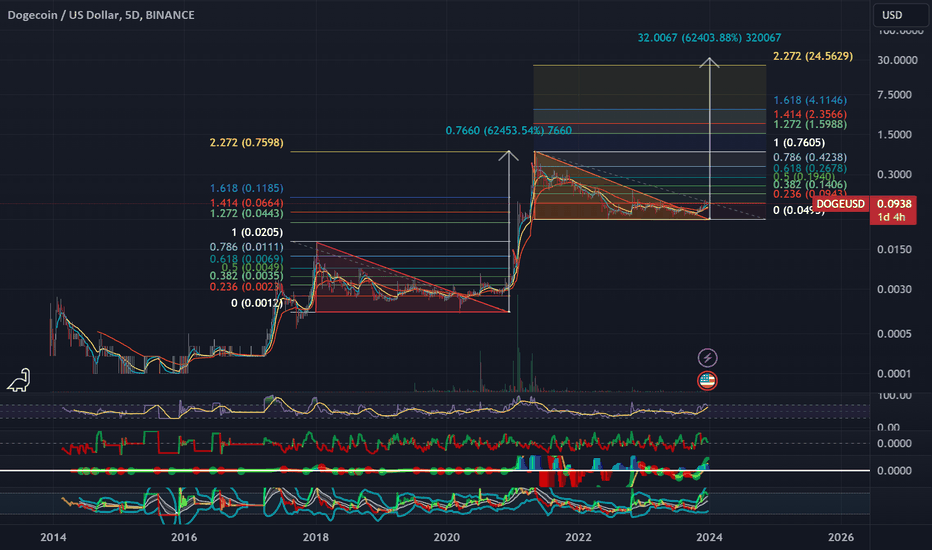Image resolution: width=932 pixels, height=550 pixels.
Task: Click the 2016 label on time axis
Action: pyautogui.click(x=184, y=538)
